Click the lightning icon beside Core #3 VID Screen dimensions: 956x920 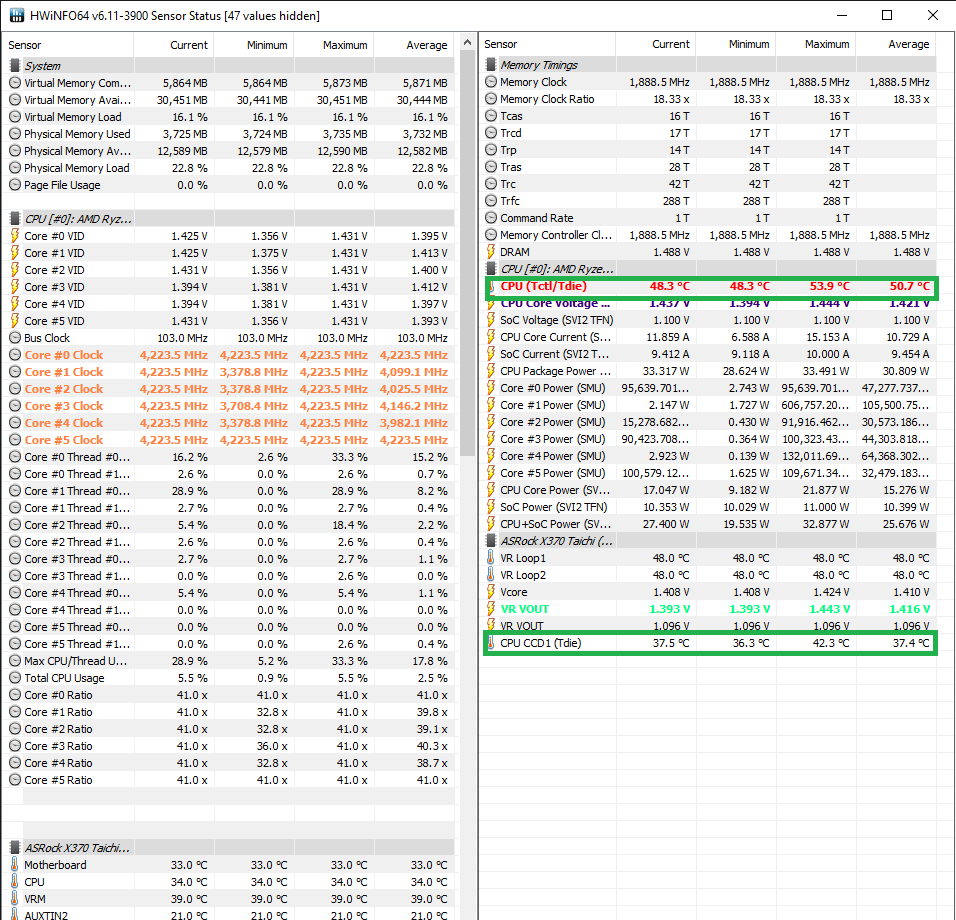pyautogui.click(x=15, y=287)
